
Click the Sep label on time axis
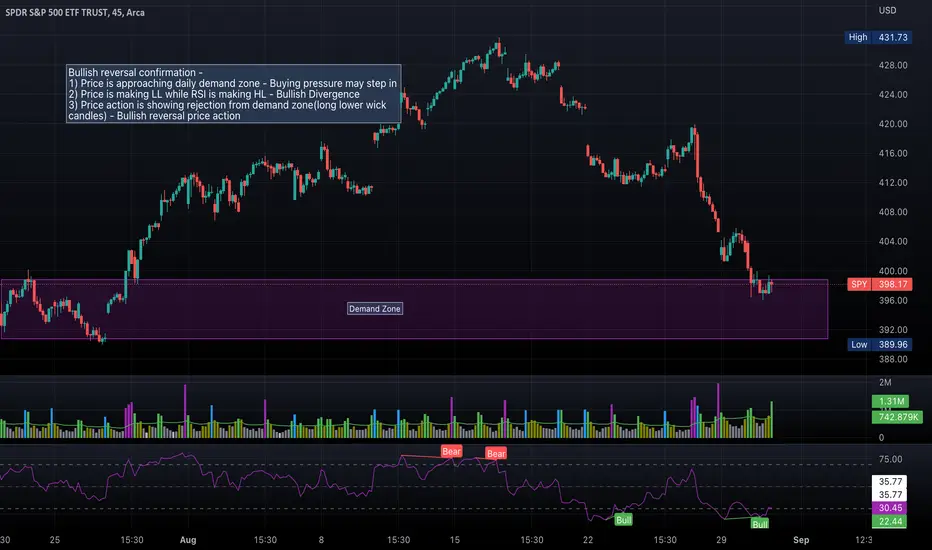[801, 540]
